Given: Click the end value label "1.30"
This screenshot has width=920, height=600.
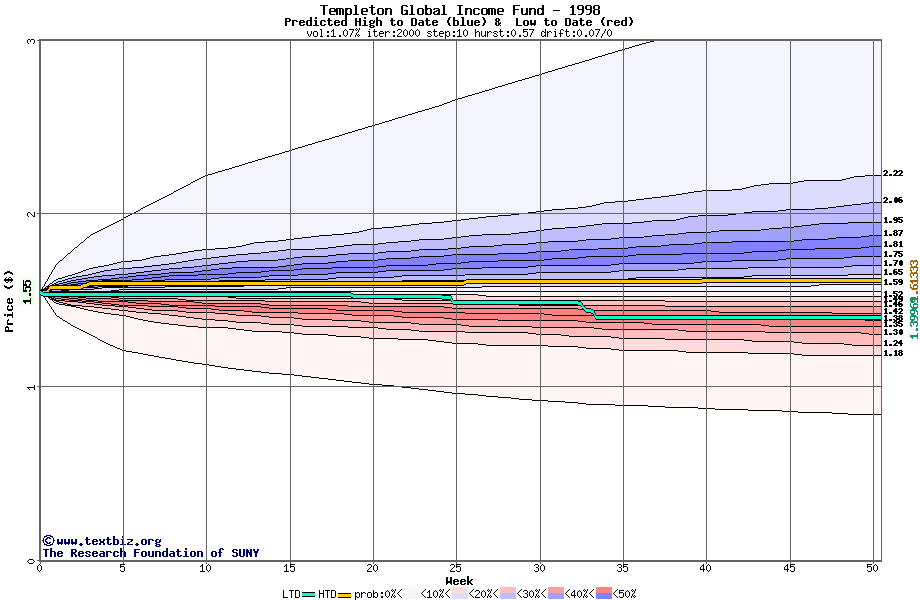Looking at the screenshot, I should click(893, 333).
